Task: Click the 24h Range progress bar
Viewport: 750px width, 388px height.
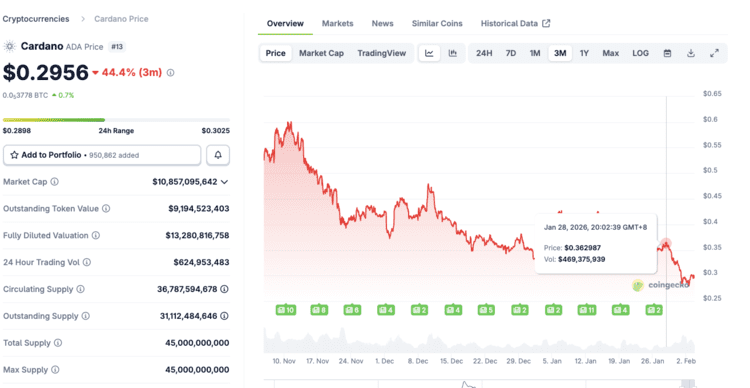Action: (116, 120)
